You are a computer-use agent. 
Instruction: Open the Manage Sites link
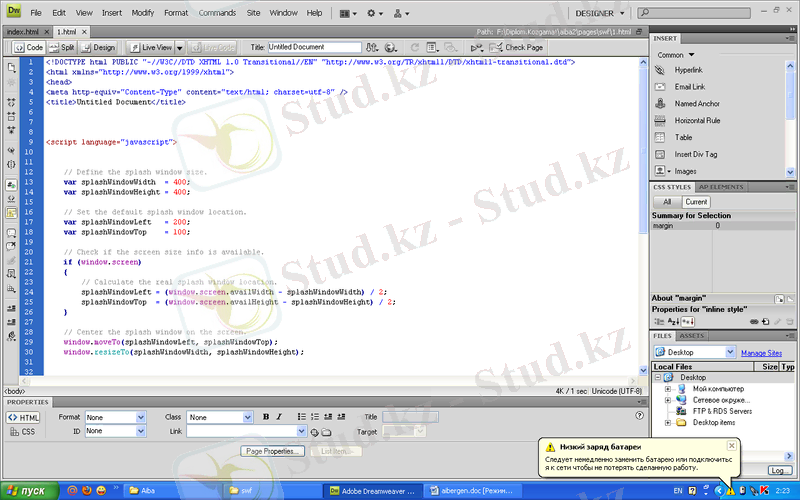click(761, 353)
